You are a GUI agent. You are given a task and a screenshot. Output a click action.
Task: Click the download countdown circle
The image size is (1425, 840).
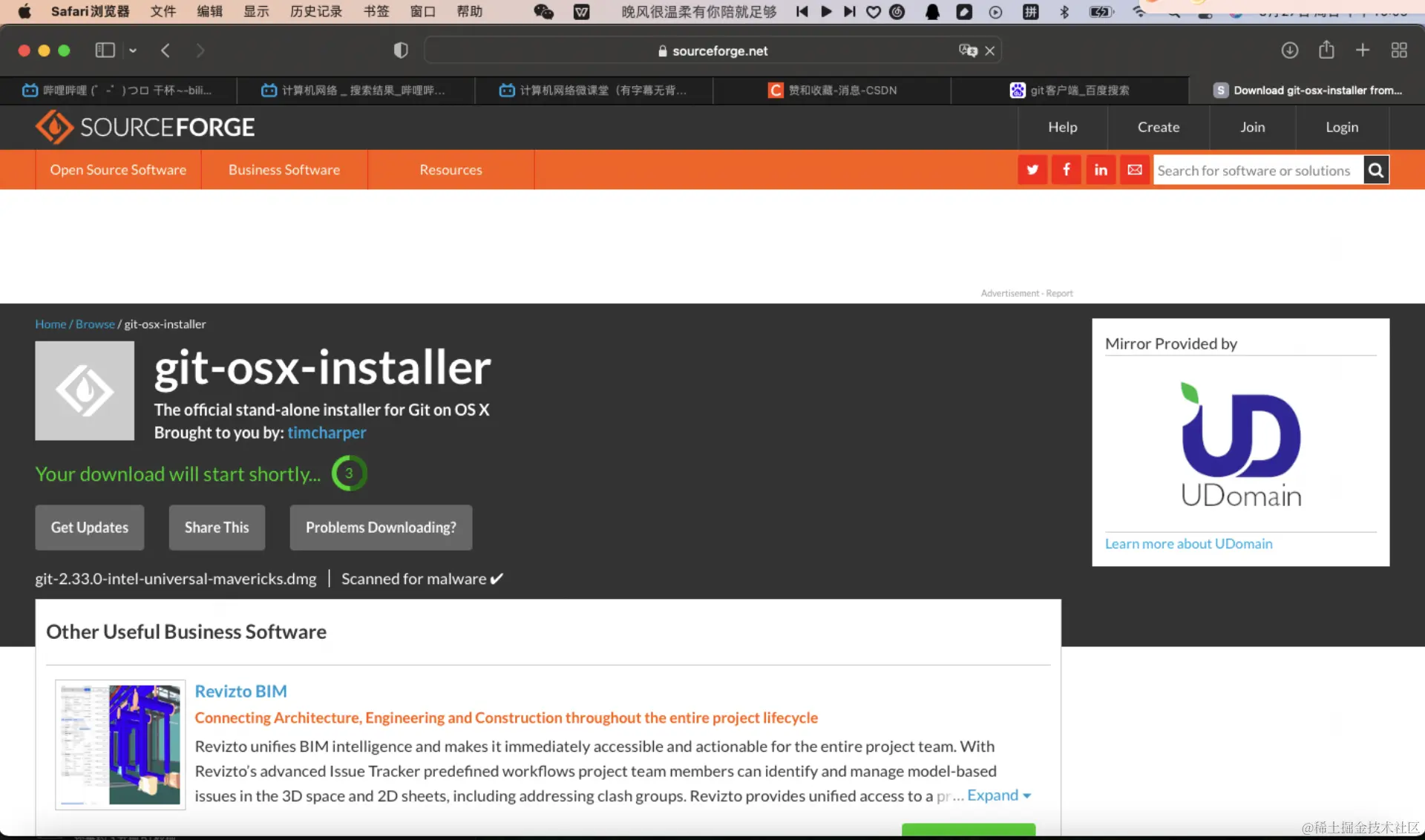349,473
